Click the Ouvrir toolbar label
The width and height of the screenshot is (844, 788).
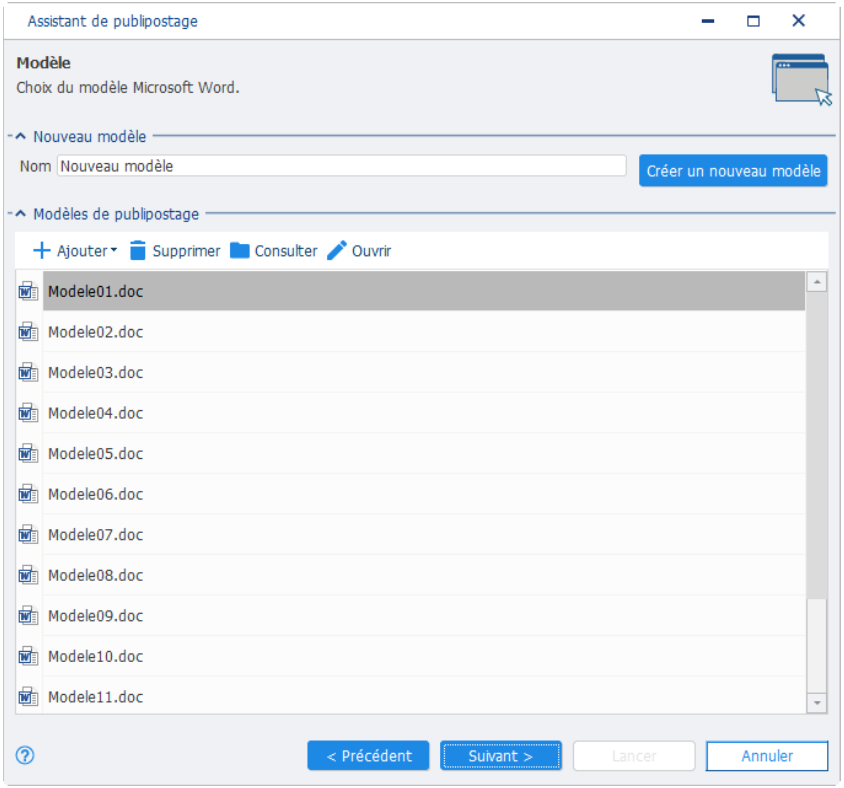[x=371, y=251]
